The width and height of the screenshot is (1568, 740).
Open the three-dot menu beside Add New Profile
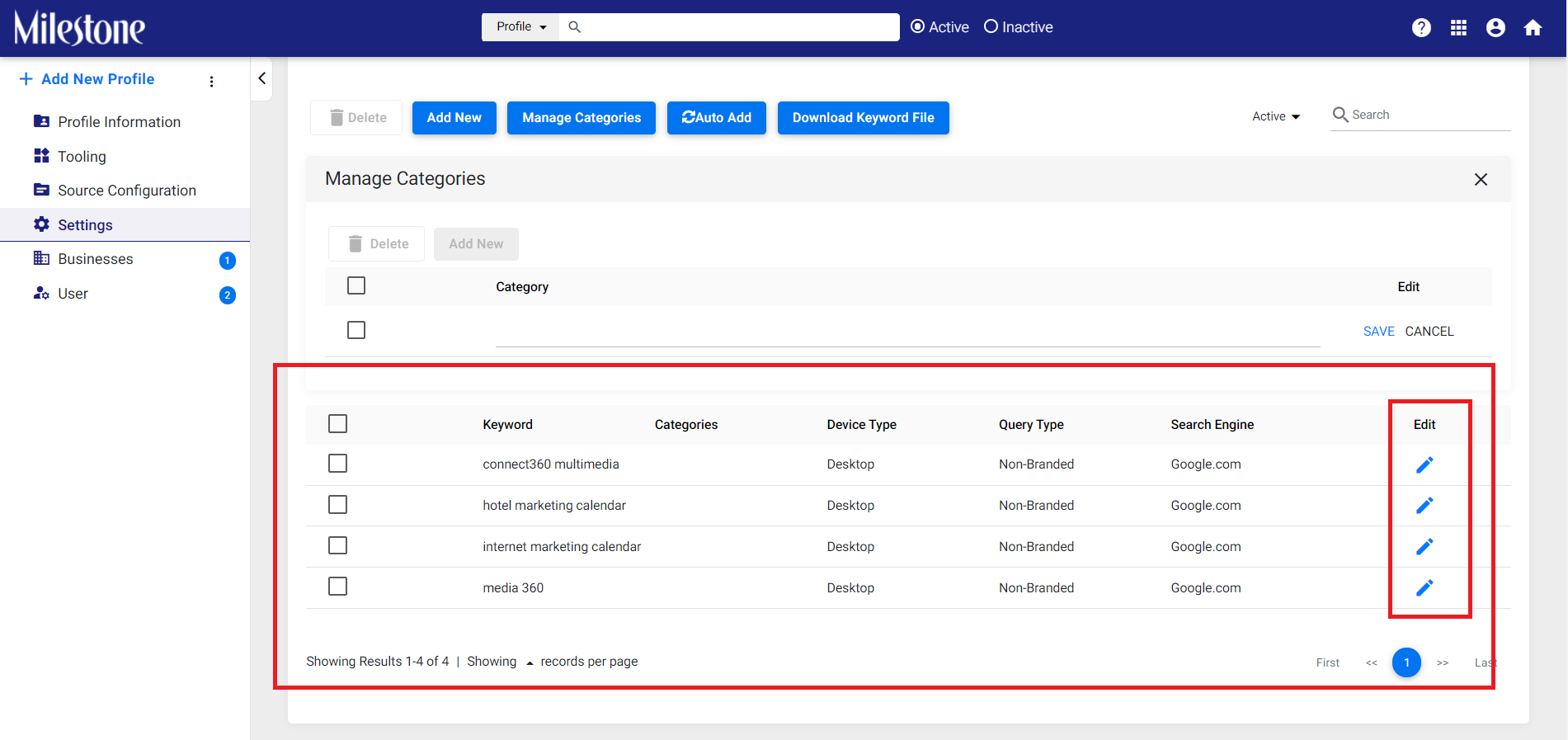coord(212,81)
